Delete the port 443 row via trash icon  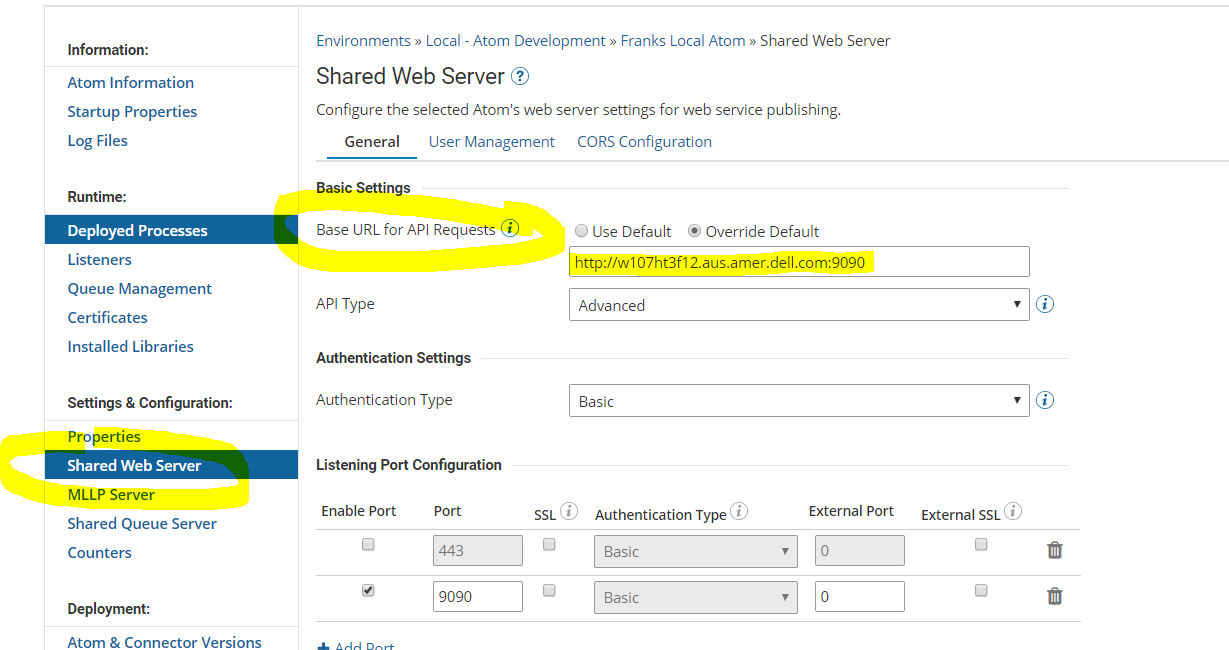pos(1054,550)
